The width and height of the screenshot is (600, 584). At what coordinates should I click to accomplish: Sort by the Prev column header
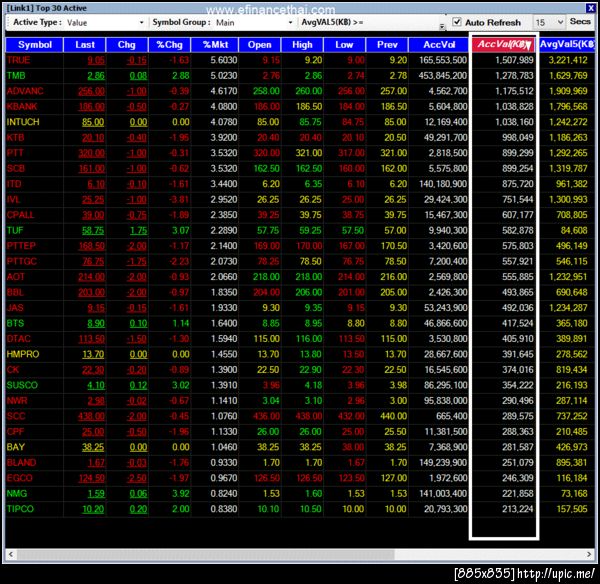387,45
